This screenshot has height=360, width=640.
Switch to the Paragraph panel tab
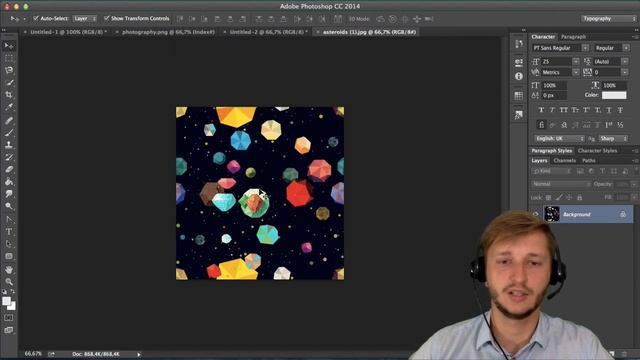click(x=573, y=37)
